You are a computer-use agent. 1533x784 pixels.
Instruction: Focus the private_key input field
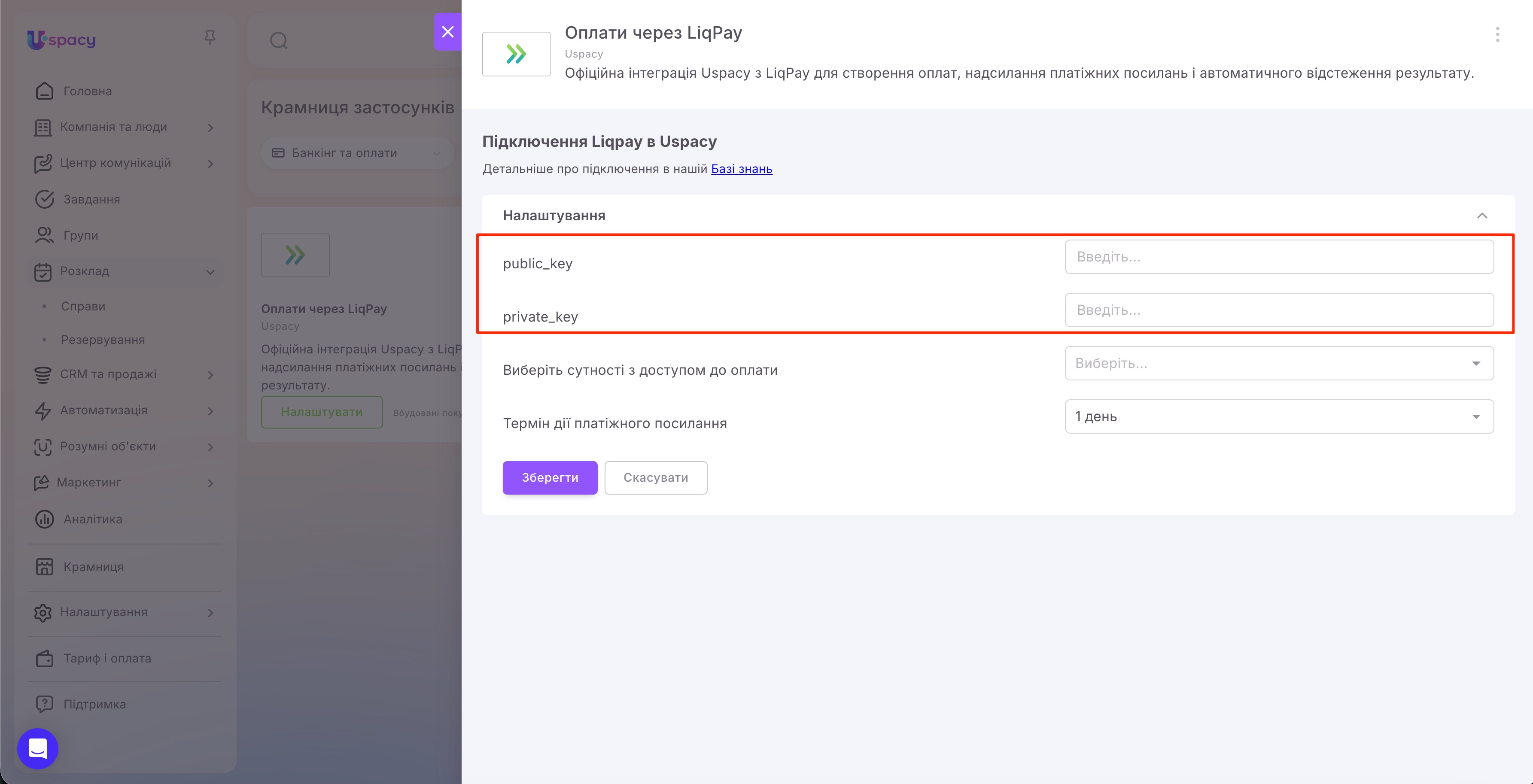(1279, 310)
